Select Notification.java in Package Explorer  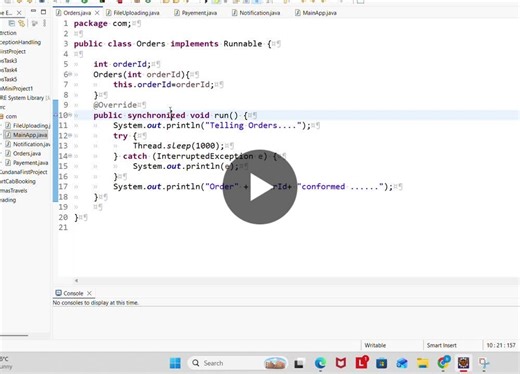coord(28,144)
